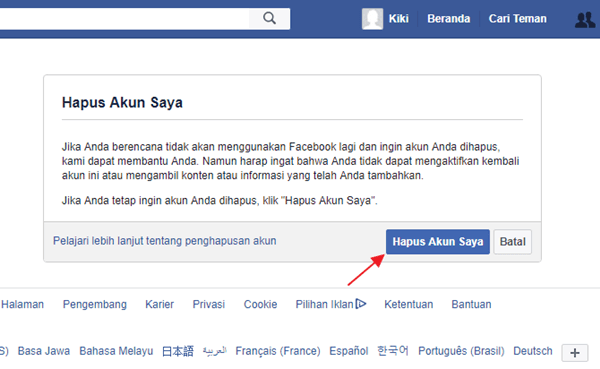Switch language to Español
Screen dimensions: 600x369
coord(349,351)
